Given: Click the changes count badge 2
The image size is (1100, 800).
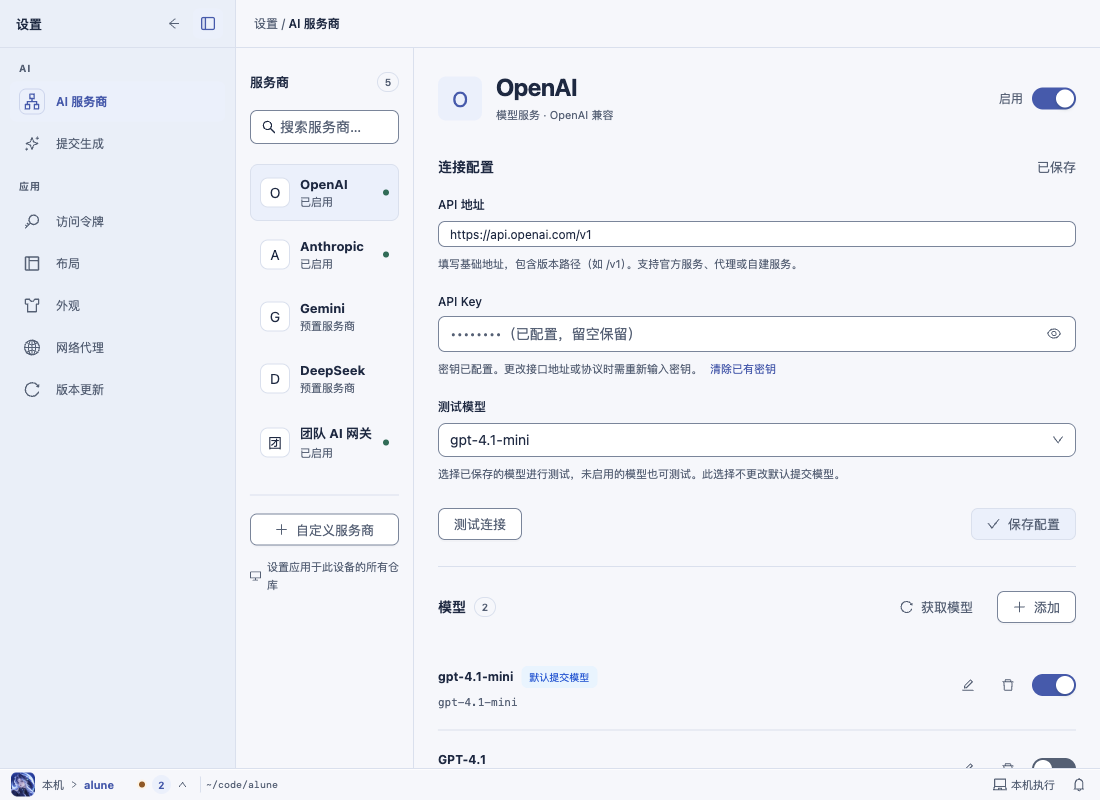Looking at the screenshot, I should [161, 785].
